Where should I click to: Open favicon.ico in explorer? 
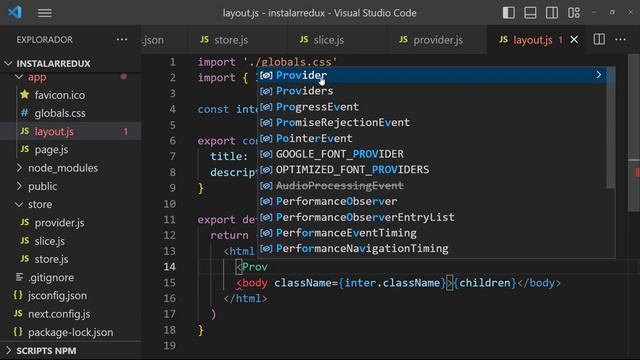pos(60,95)
